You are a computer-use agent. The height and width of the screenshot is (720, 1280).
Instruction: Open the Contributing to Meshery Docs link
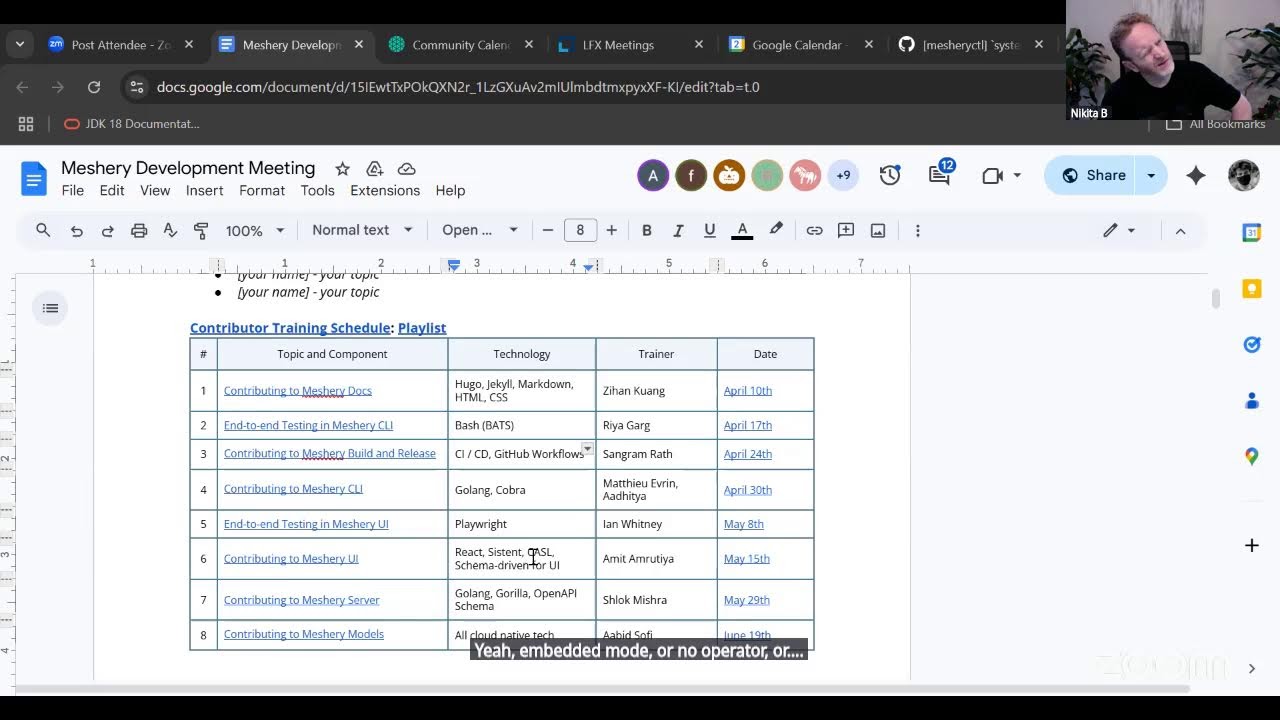pyautogui.click(x=298, y=391)
